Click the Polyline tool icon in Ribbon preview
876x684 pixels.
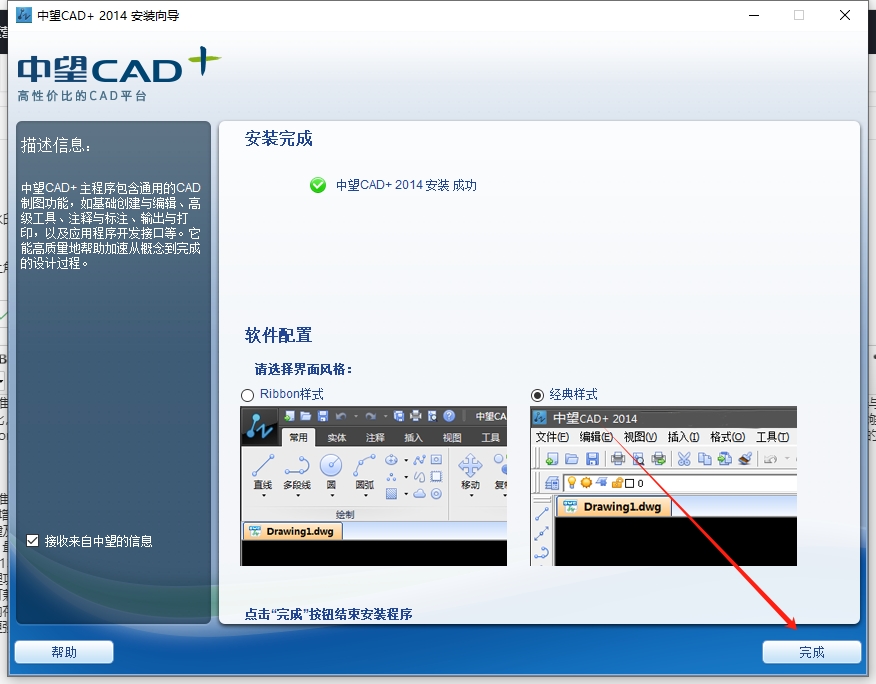click(297, 466)
